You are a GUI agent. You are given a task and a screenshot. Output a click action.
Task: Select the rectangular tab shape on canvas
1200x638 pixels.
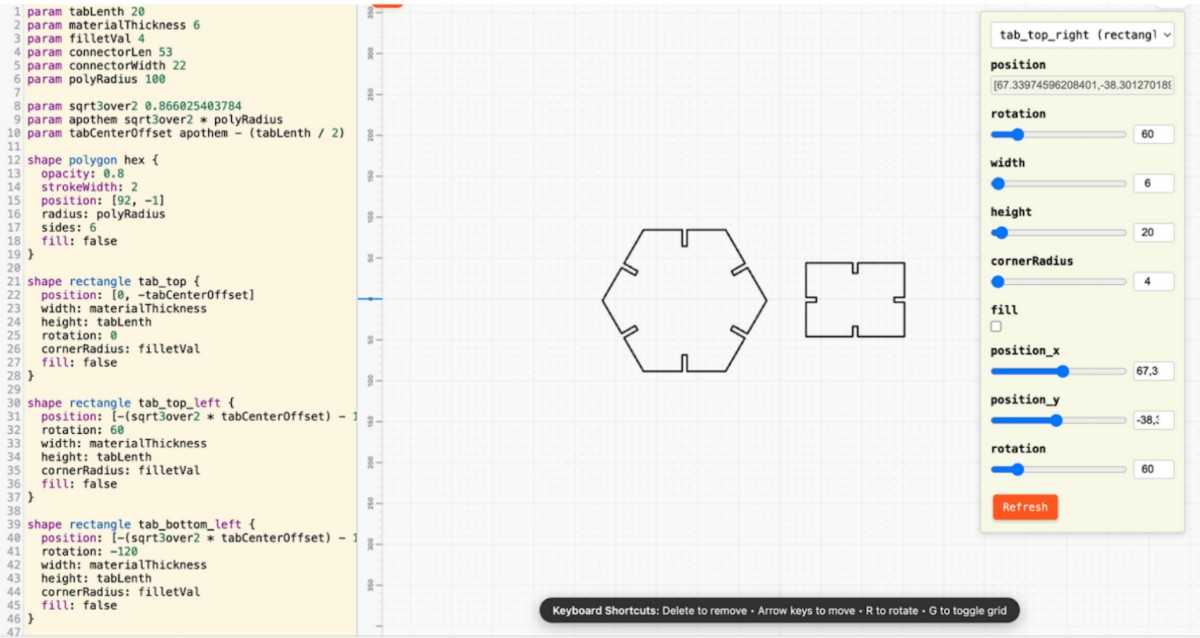tap(855, 300)
